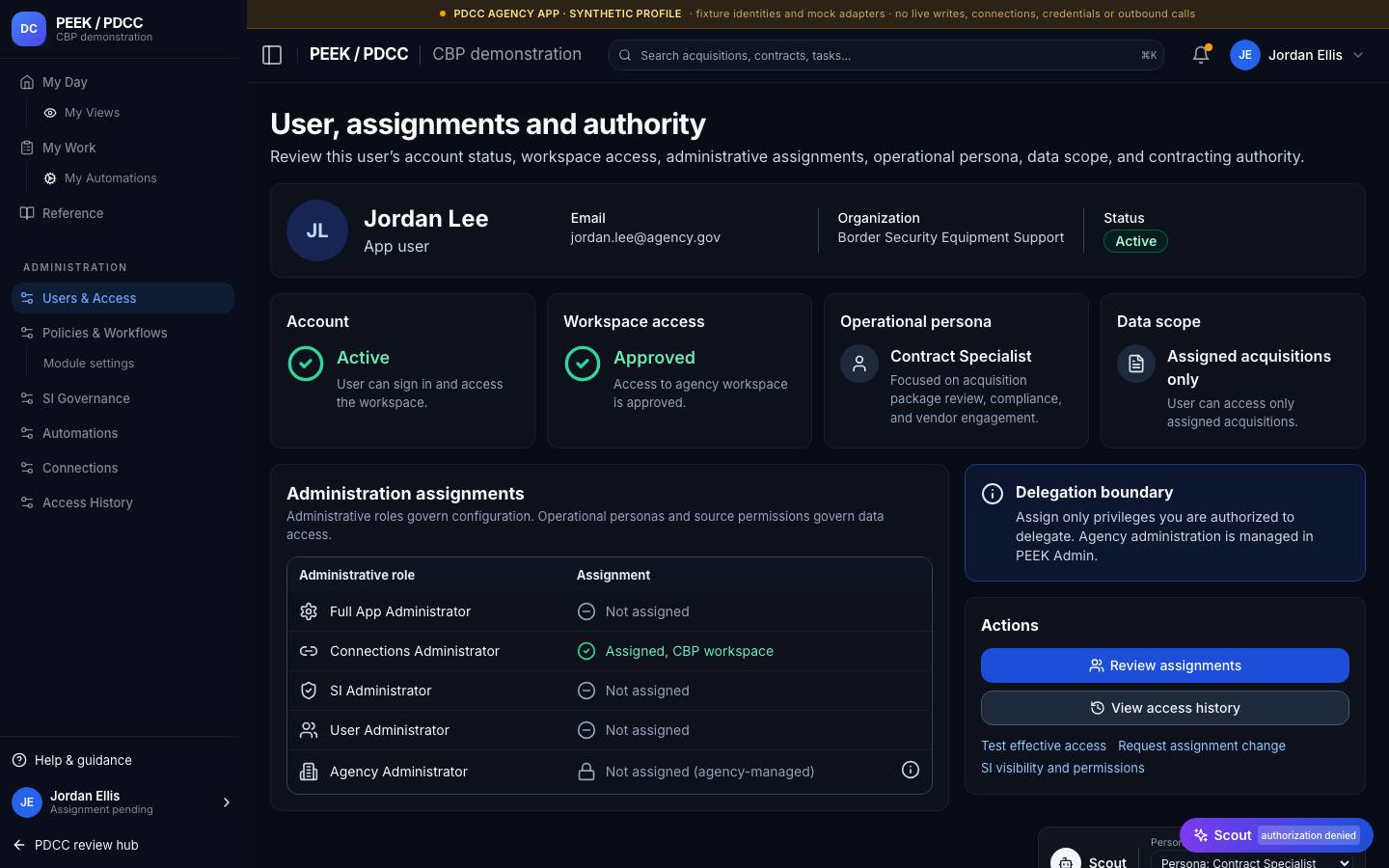Viewport: 1389px width, 868px height.
Task: Toggle the sidebar panel icon
Action: [272, 55]
